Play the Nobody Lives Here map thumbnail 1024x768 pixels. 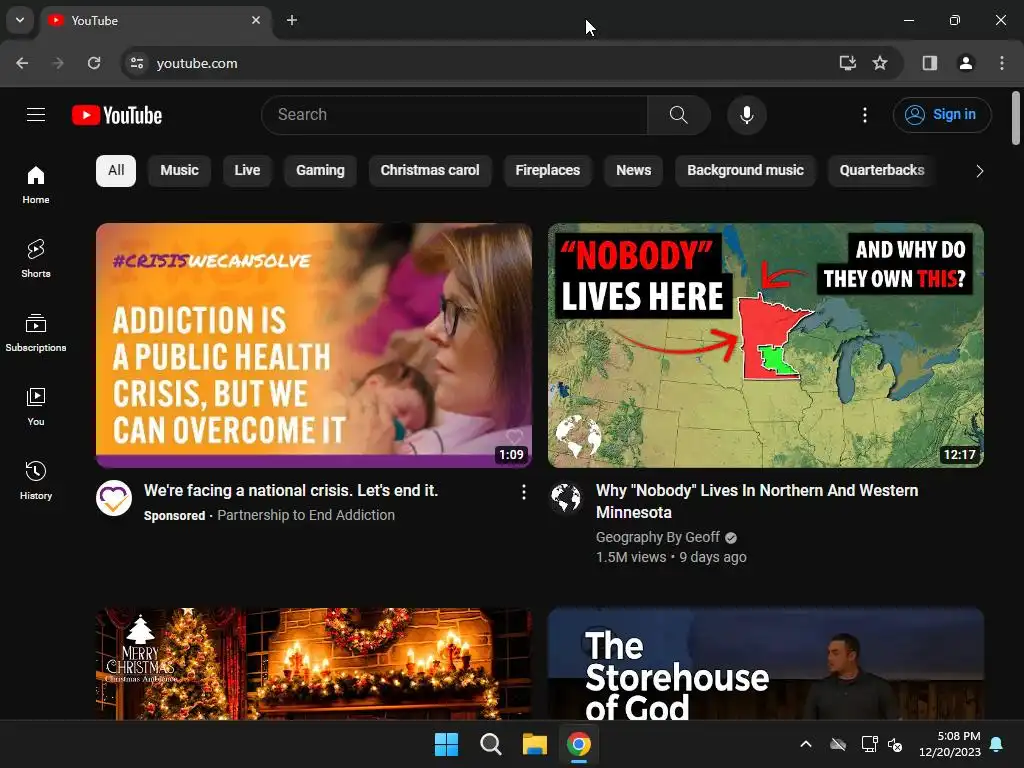click(766, 345)
